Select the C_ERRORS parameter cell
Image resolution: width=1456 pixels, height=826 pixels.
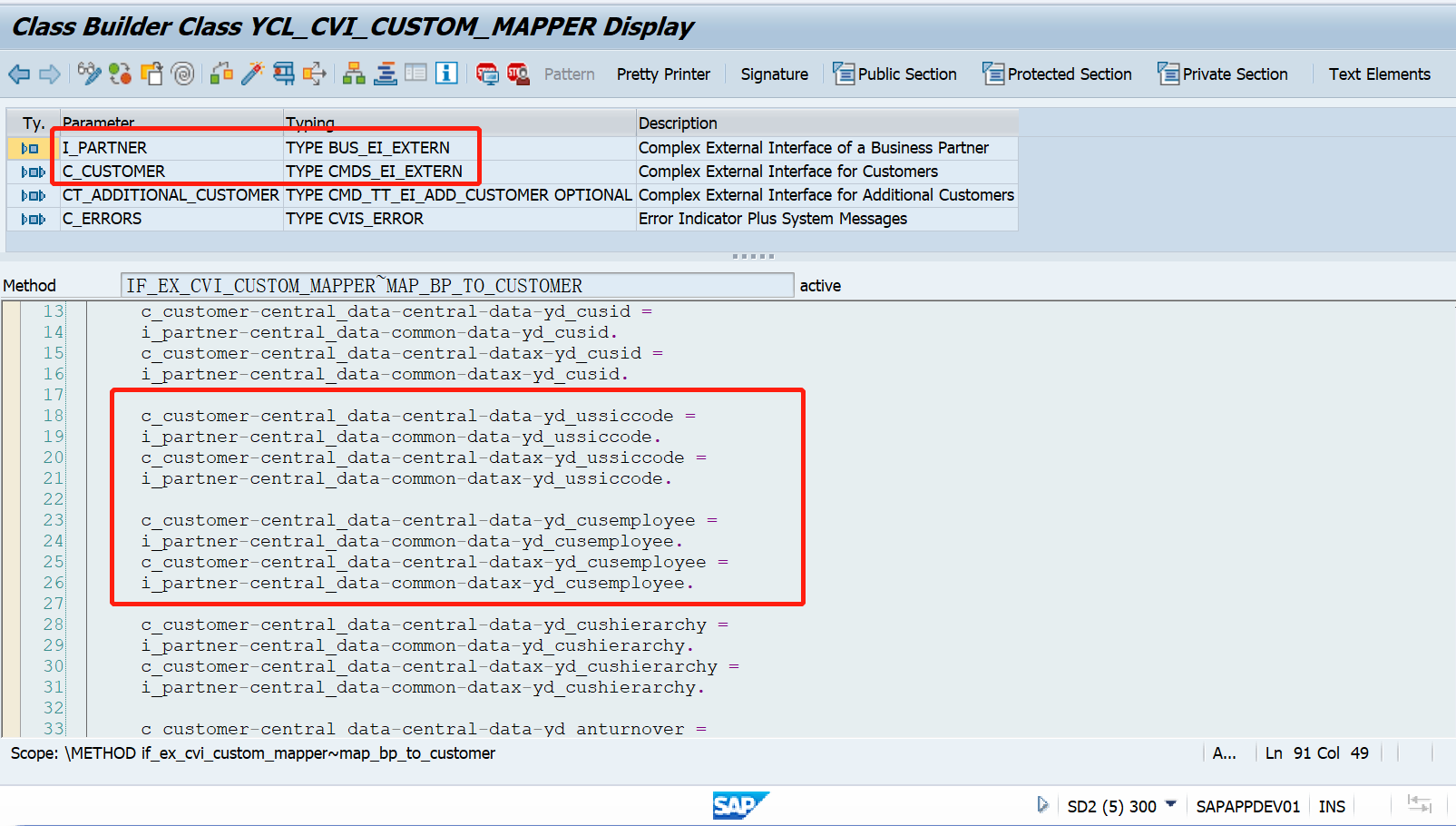(171, 219)
